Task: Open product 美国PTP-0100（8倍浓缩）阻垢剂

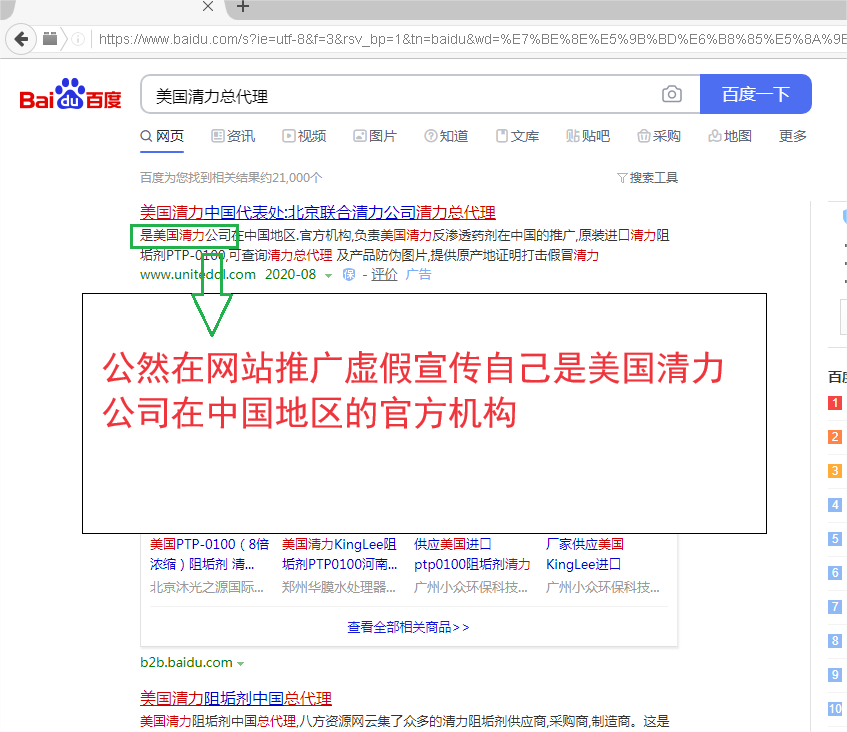Action: click(x=210, y=554)
